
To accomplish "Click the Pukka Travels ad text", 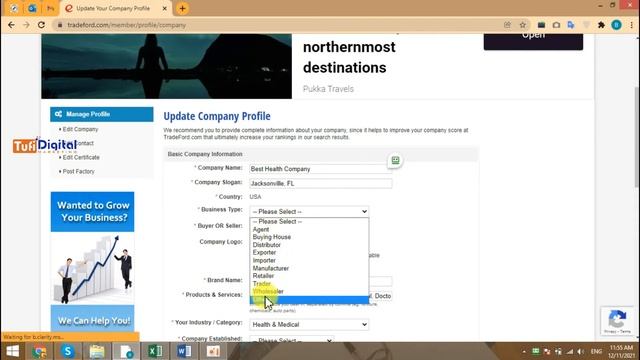I will point(328,89).
